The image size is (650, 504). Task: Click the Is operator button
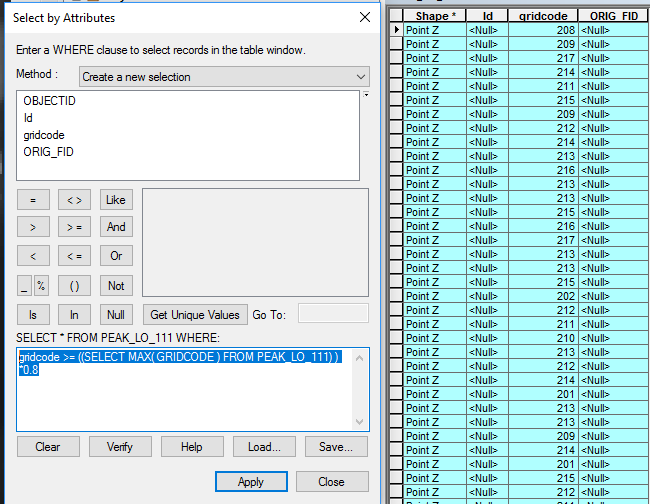click(x=33, y=315)
